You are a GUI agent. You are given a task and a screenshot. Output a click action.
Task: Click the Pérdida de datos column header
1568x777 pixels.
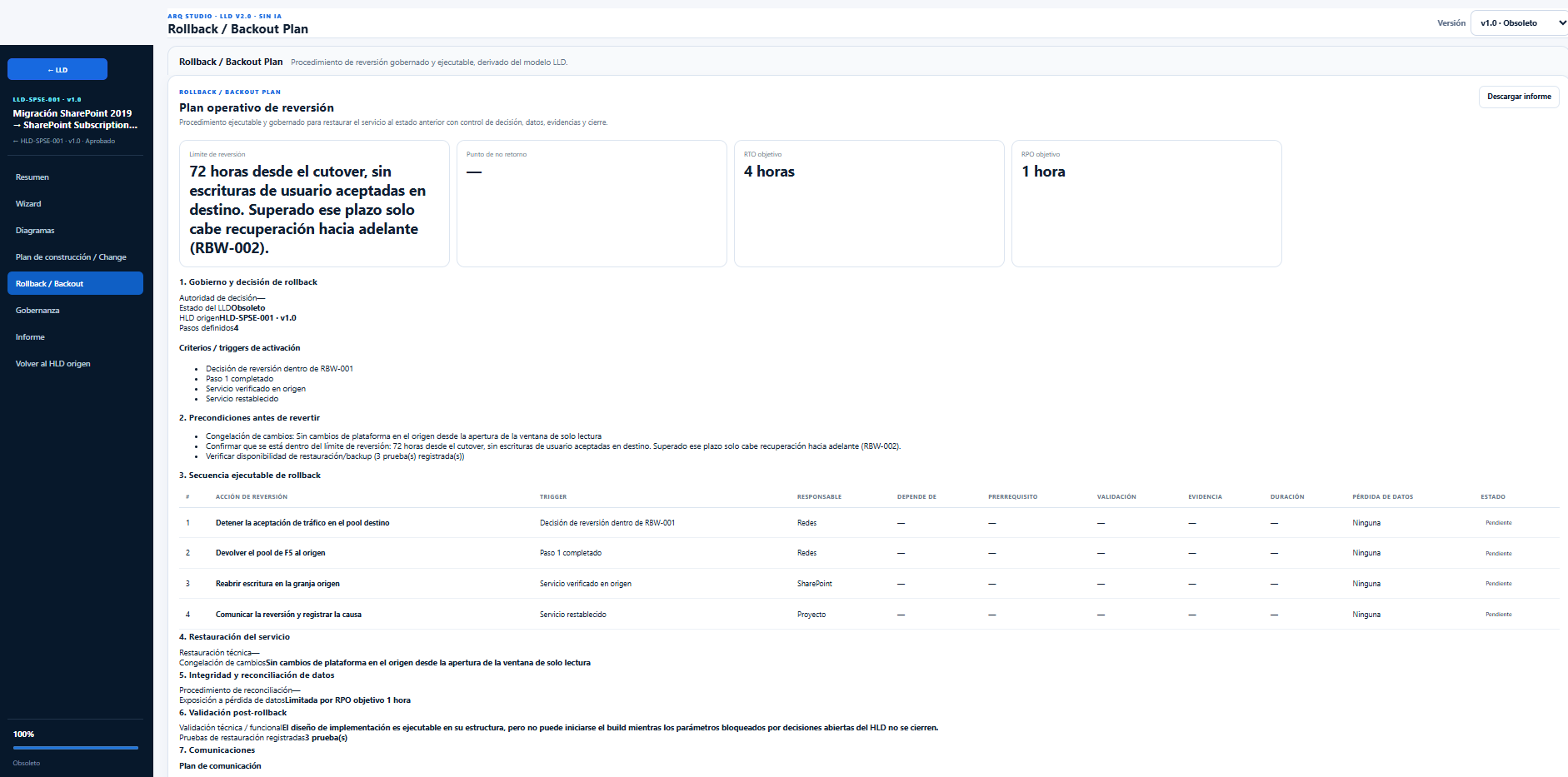point(1382,497)
